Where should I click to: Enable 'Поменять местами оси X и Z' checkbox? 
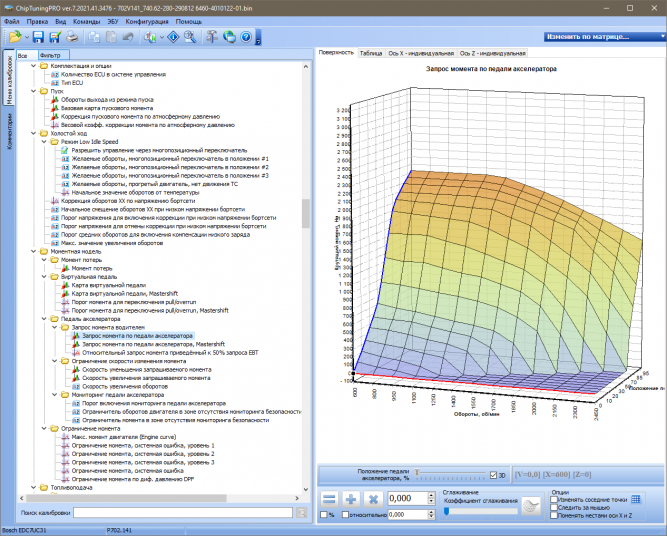click(554, 516)
